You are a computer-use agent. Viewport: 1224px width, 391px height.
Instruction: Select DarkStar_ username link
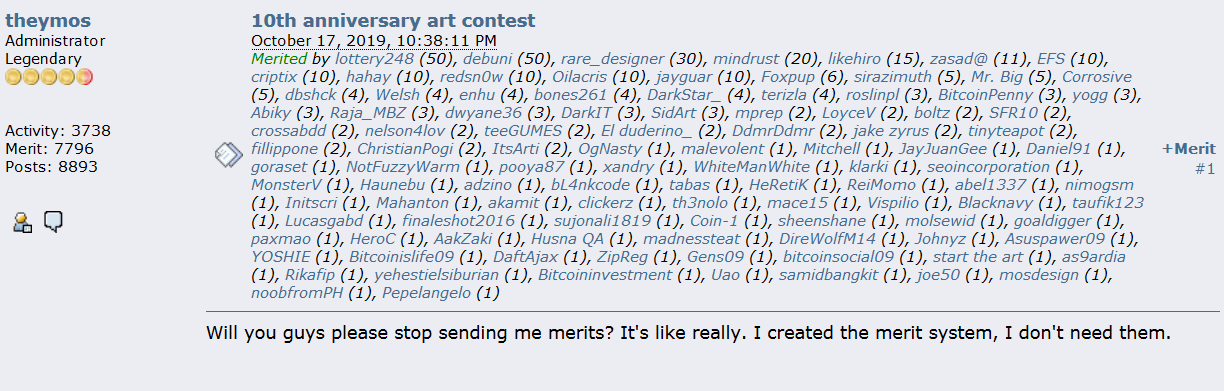tap(685, 95)
